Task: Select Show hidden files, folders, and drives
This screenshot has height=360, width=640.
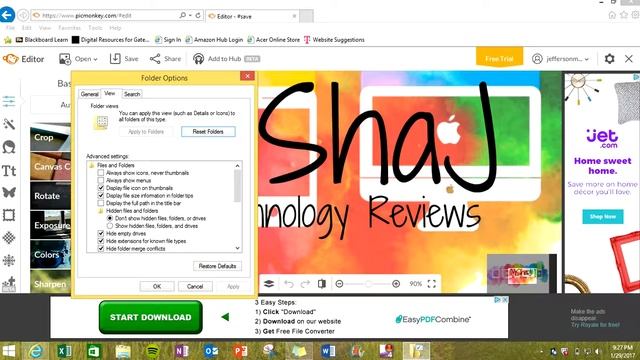Action: pos(110,226)
